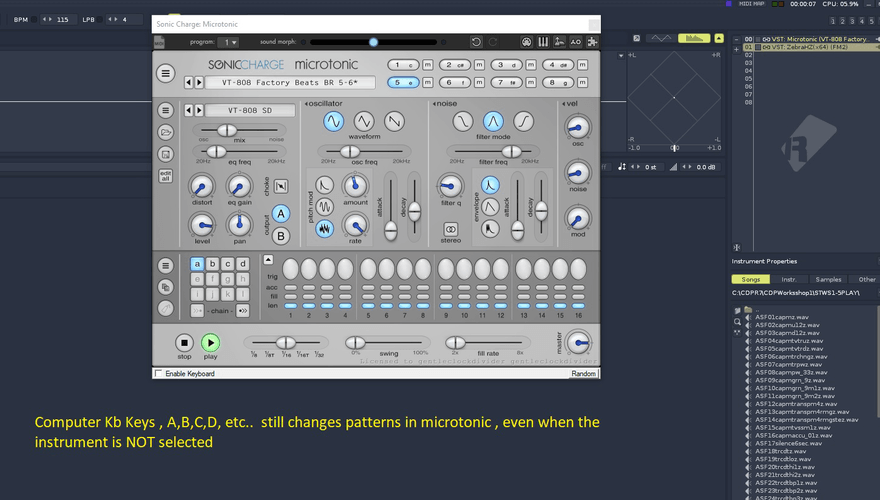Click the MIDI icon next to program

coord(159,43)
